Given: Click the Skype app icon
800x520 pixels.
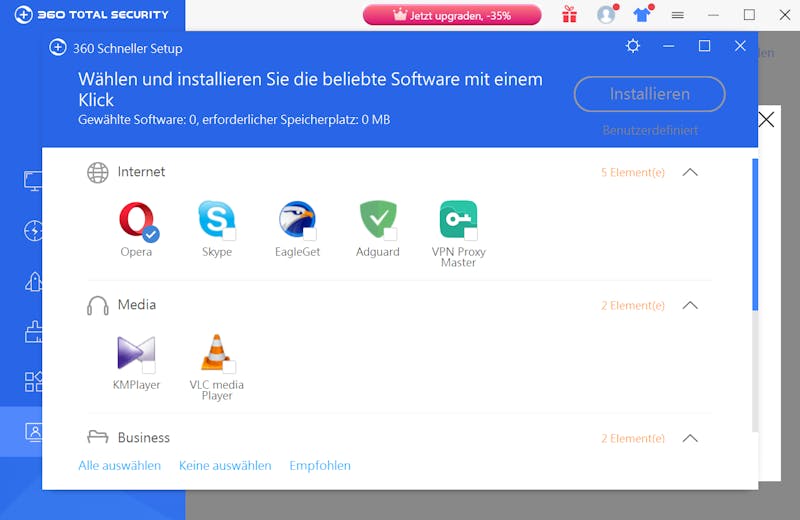Looking at the screenshot, I should tap(216, 218).
